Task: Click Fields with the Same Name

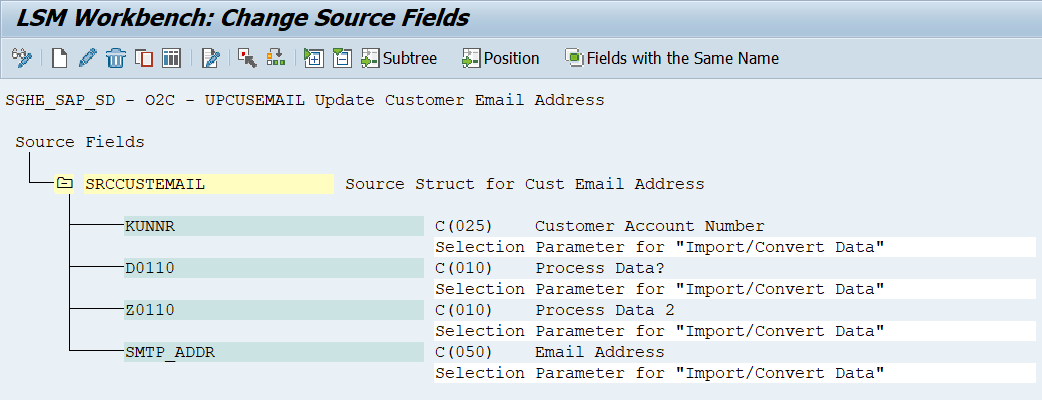Action: point(672,58)
